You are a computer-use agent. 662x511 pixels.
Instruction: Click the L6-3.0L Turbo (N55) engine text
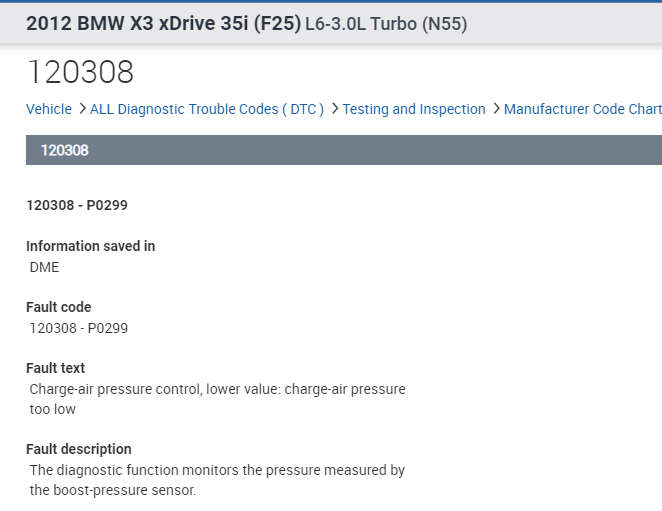pos(386,24)
